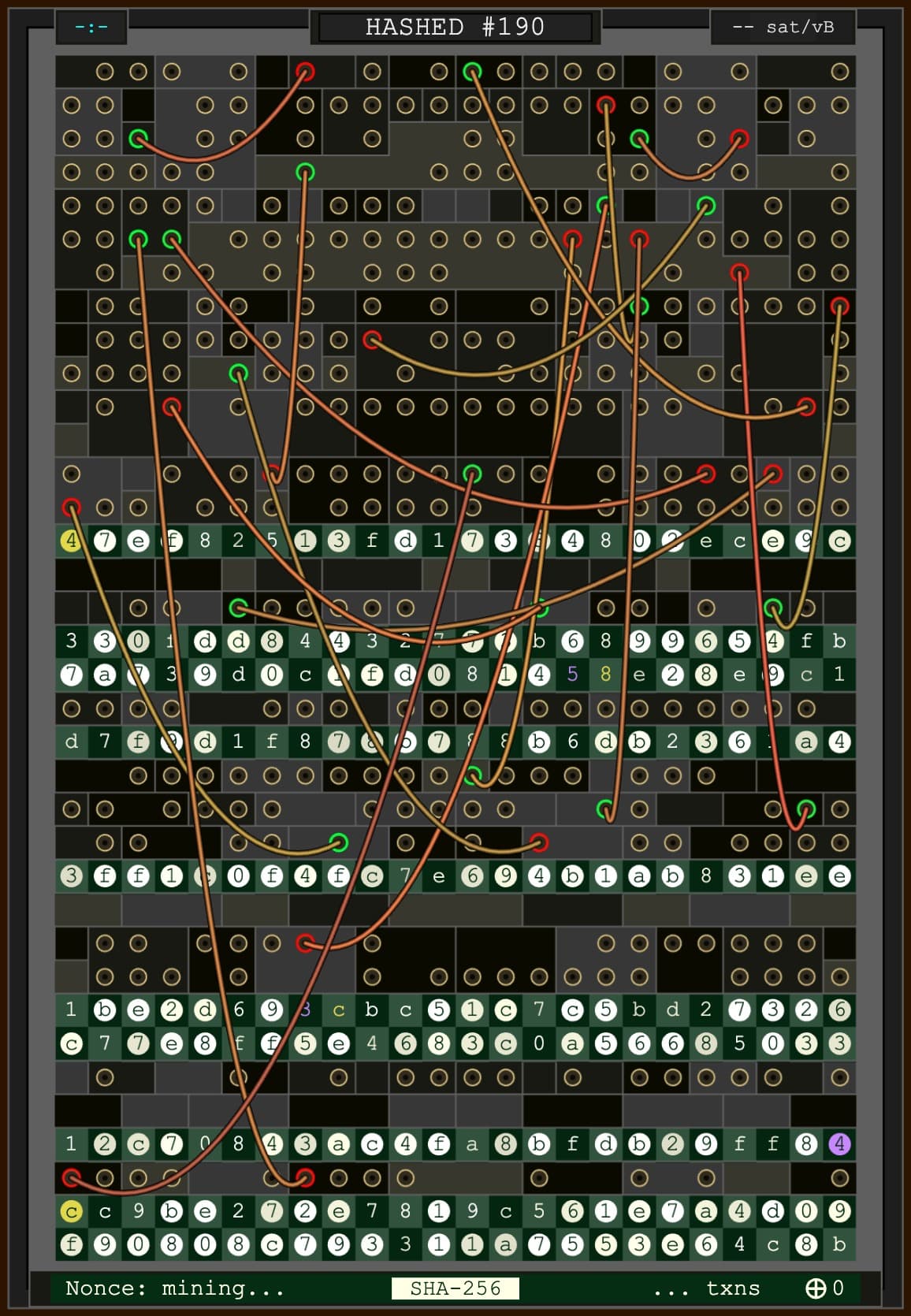Click the yellow 8 beside the purple 5
This screenshot has height=1316, width=911.
pos(605,675)
